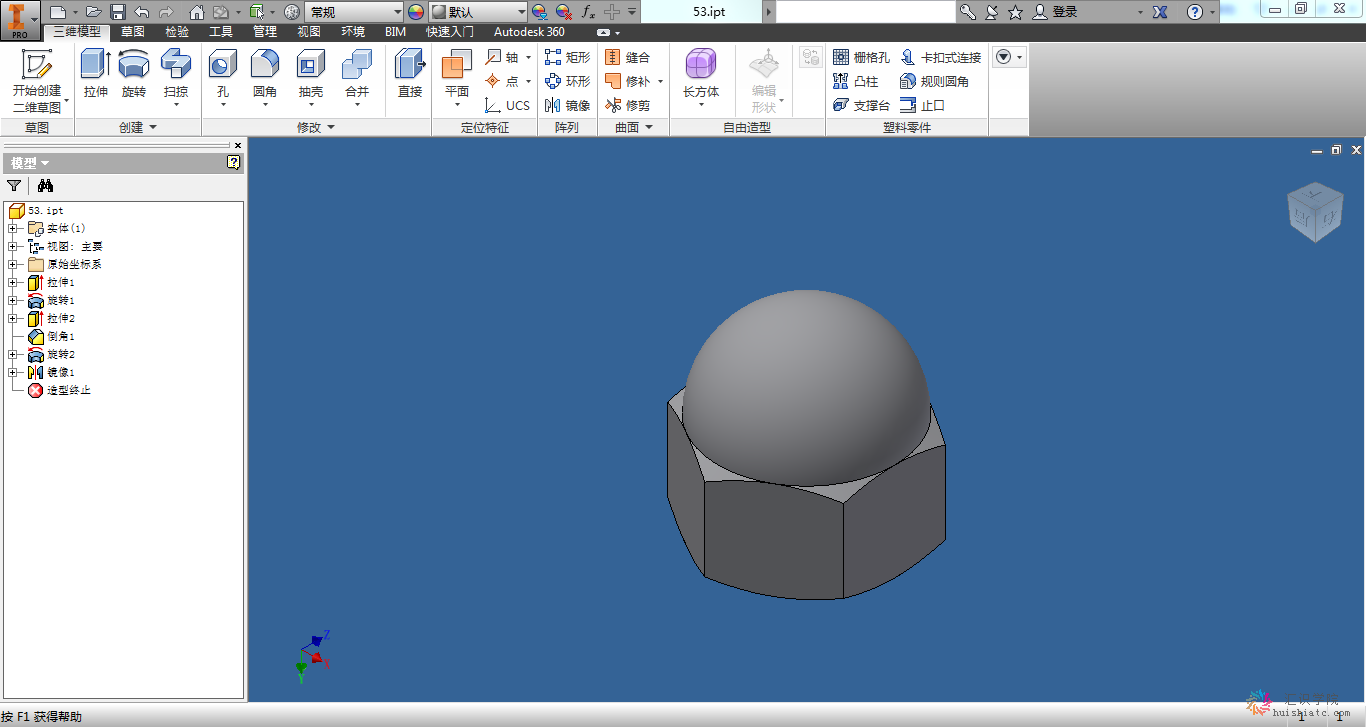The height and width of the screenshot is (727, 1366).
Task: Select the Boss (凸柱) tool
Action: (x=856, y=81)
